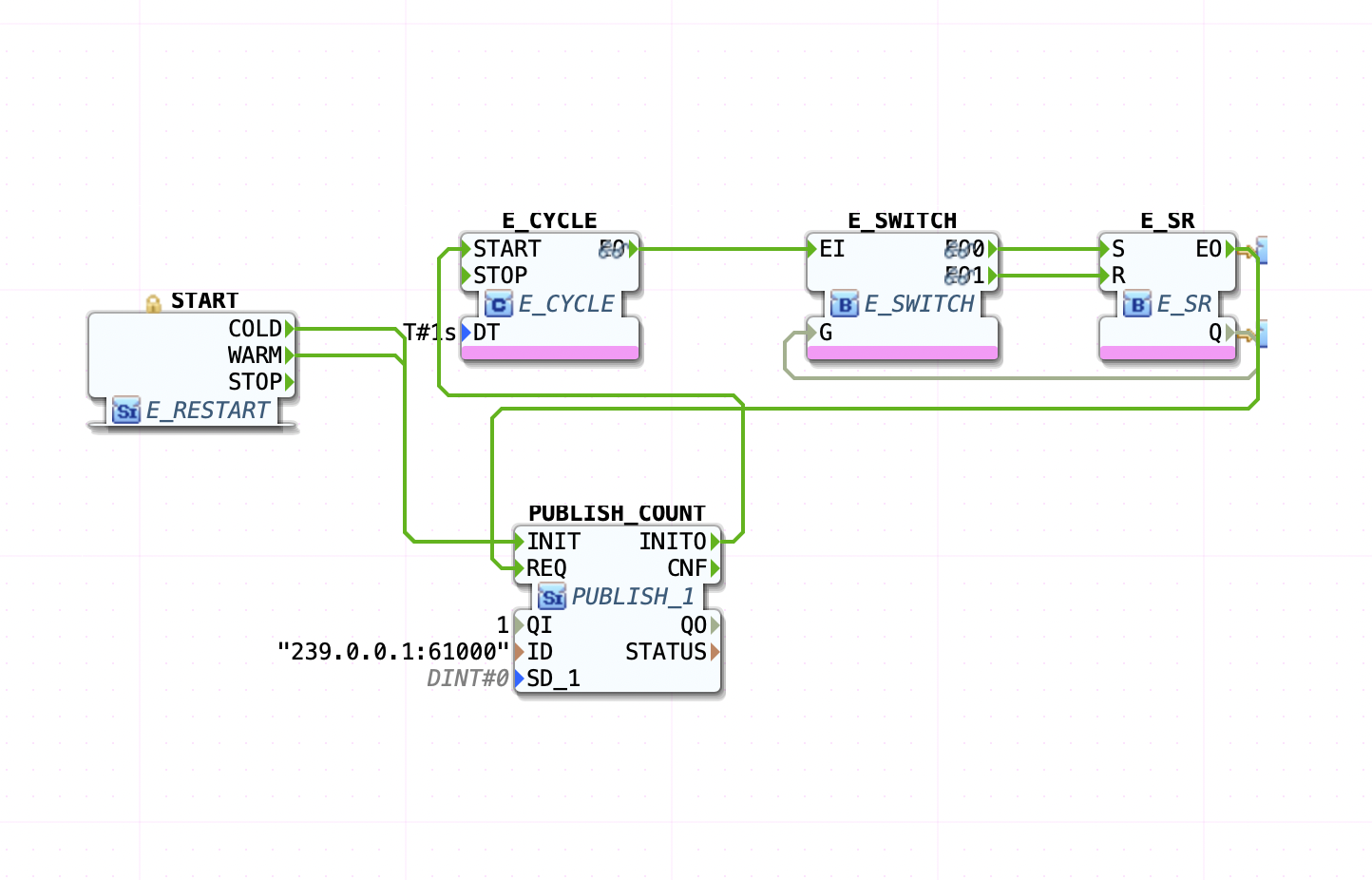Select the E_CYCLE block name label
Viewport: 1372px width, 880px height.
(x=549, y=220)
